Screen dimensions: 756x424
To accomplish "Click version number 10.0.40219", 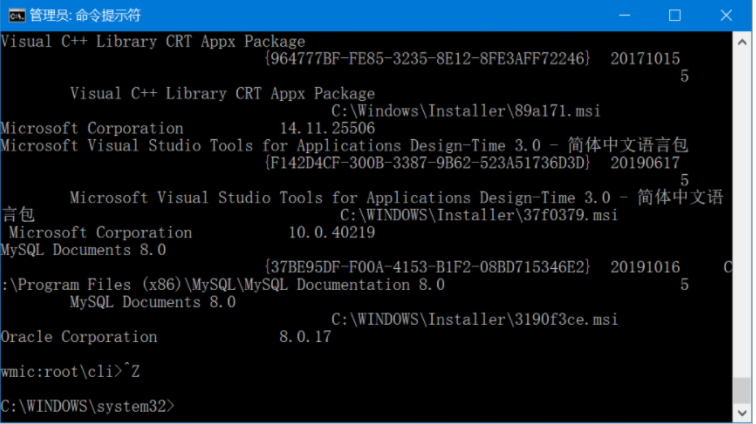I will (332, 232).
